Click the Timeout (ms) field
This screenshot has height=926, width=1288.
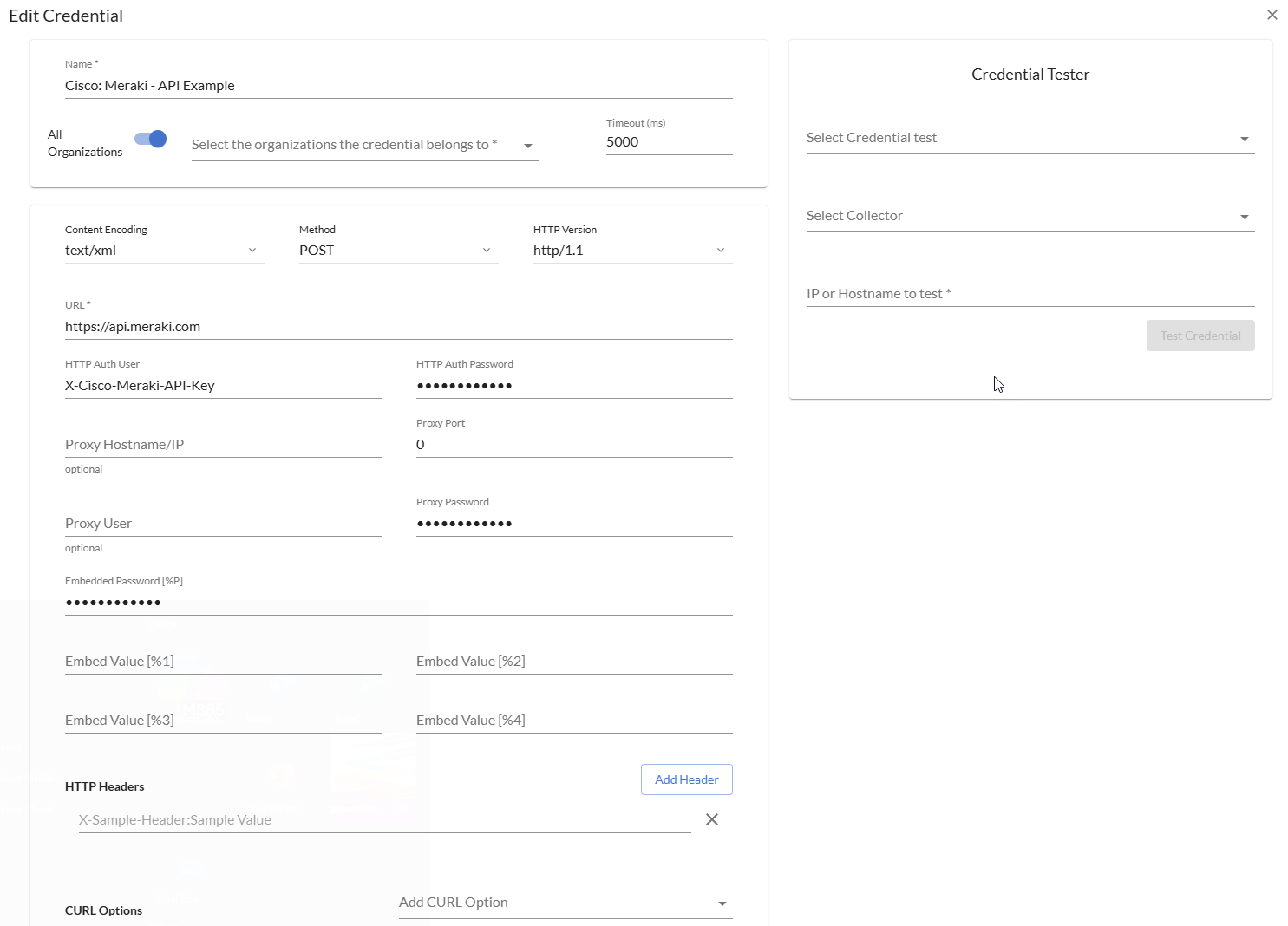tap(668, 142)
